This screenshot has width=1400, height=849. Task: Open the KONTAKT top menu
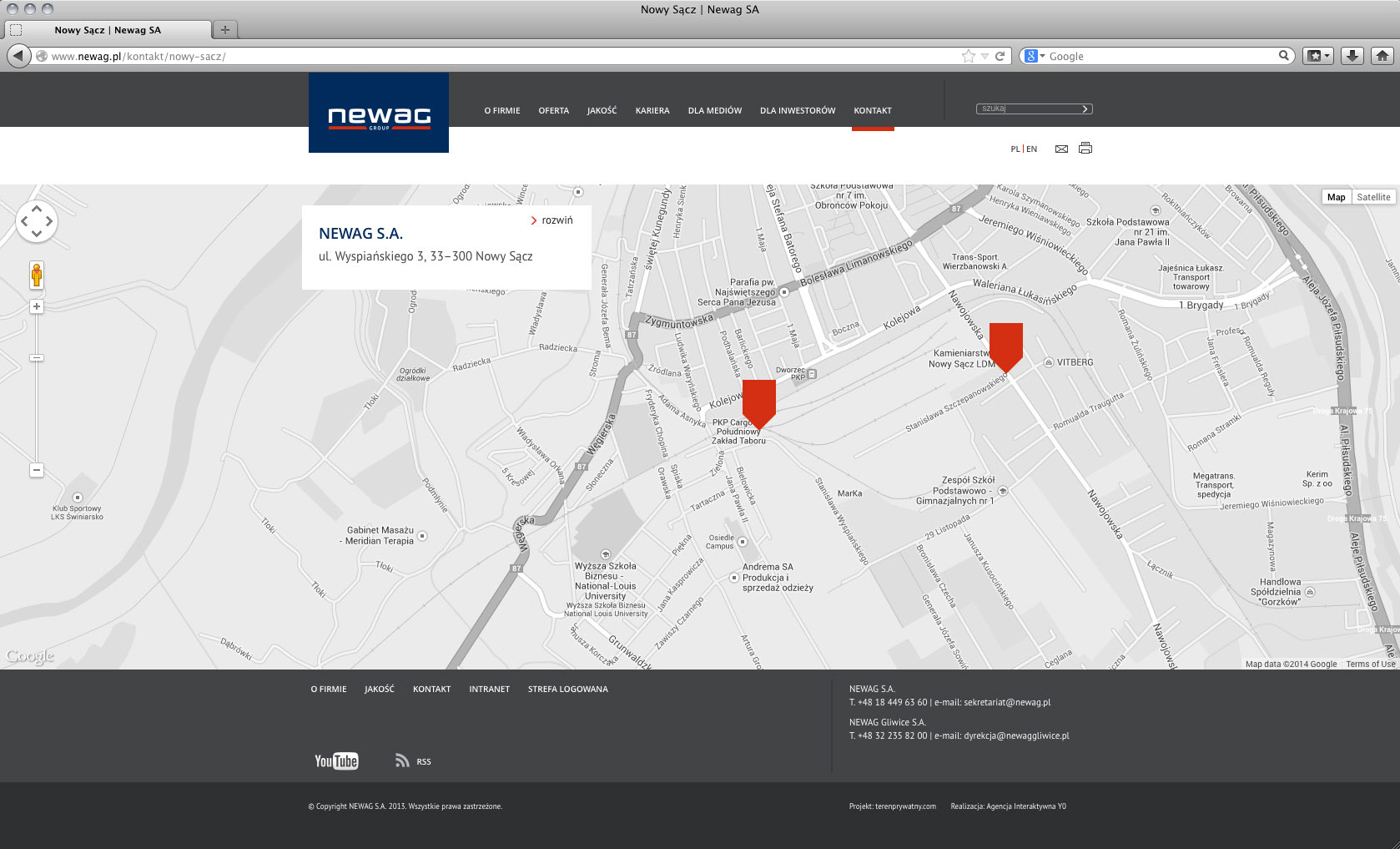[x=873, y=110]
